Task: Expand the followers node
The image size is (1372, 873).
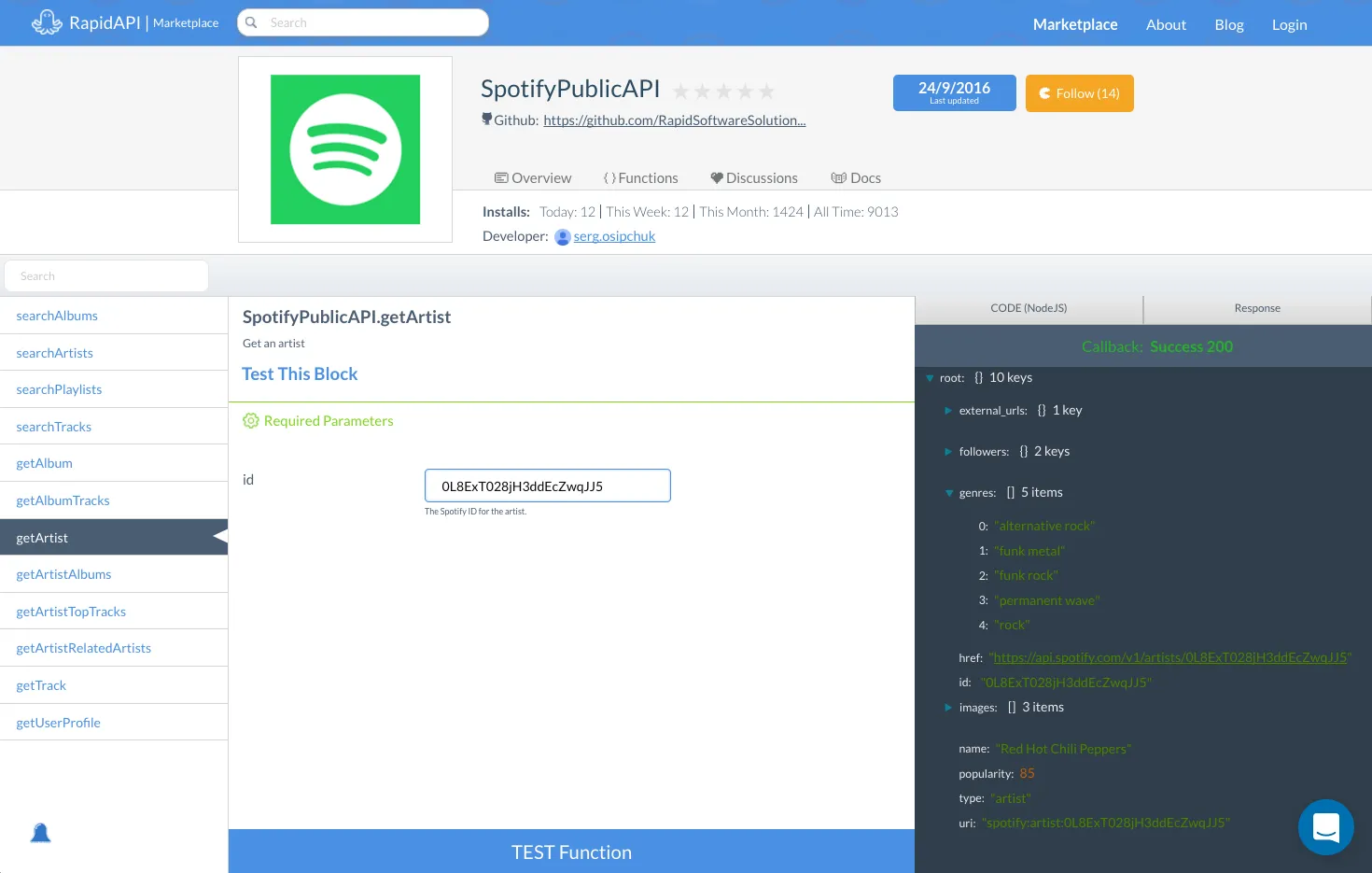Action: point(948,452)
